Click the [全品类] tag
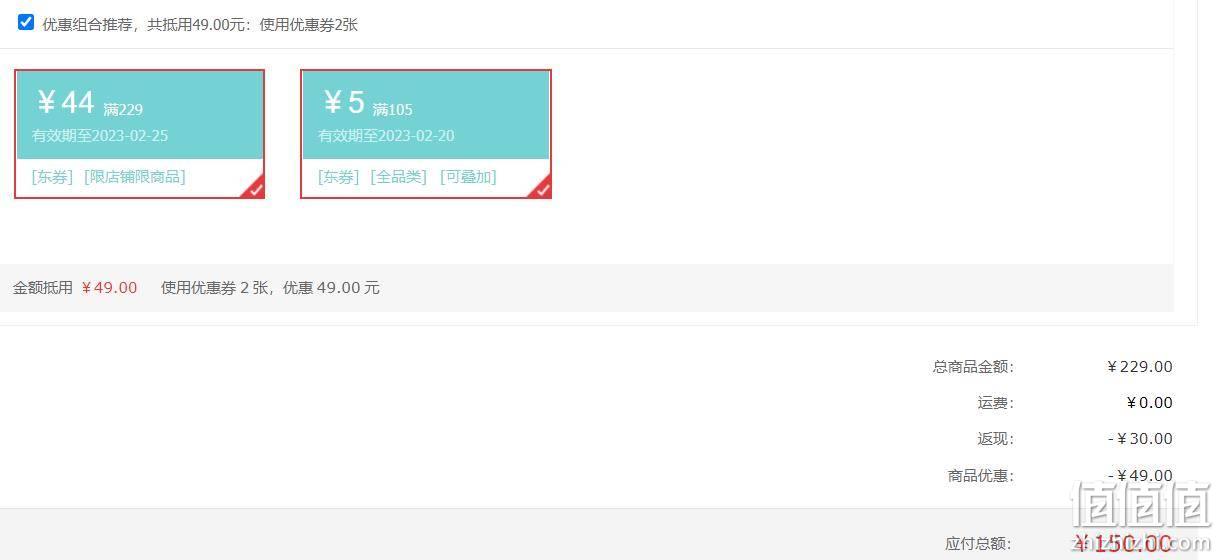 [x=398, y=177]
